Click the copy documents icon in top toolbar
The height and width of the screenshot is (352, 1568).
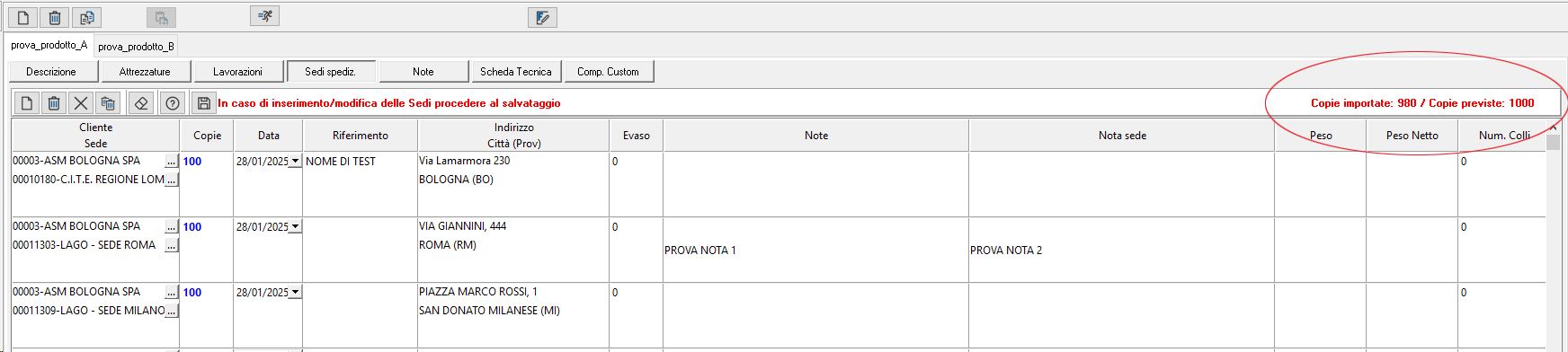tap(86, 17)
